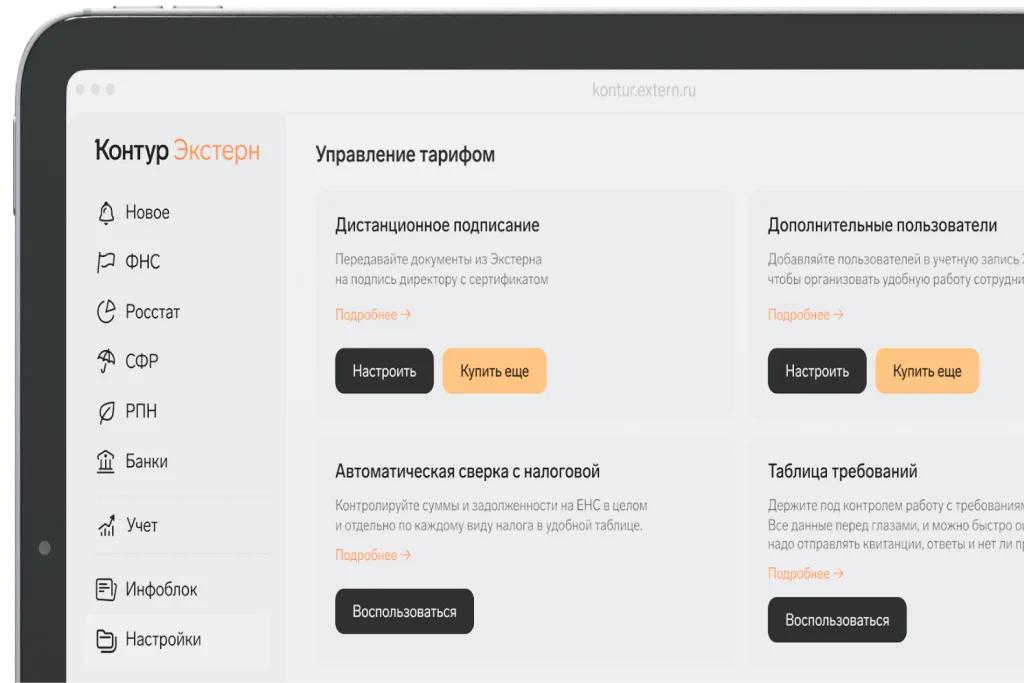Click Воспользоваться under Таблица требований

[x=837, y=620]
